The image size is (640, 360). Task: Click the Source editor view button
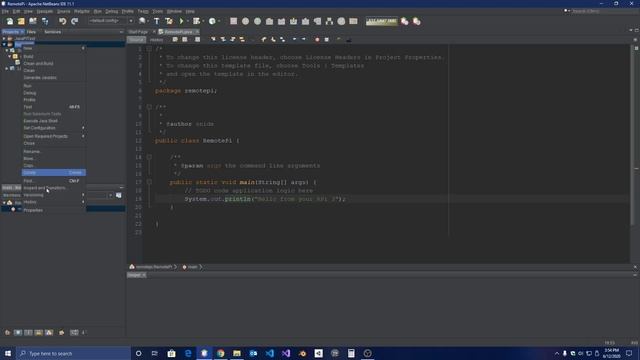tap(136, 40)
